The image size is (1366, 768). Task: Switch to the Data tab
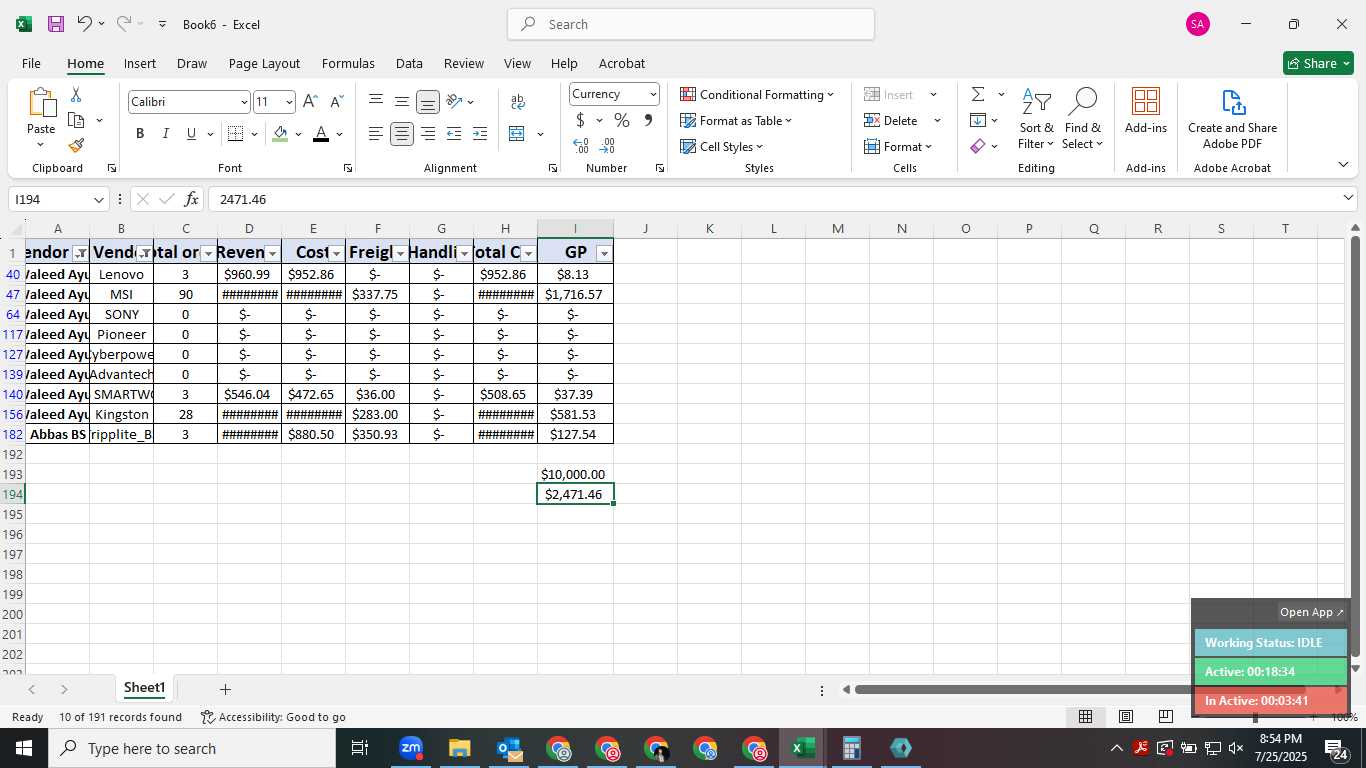tap(409, 63)
